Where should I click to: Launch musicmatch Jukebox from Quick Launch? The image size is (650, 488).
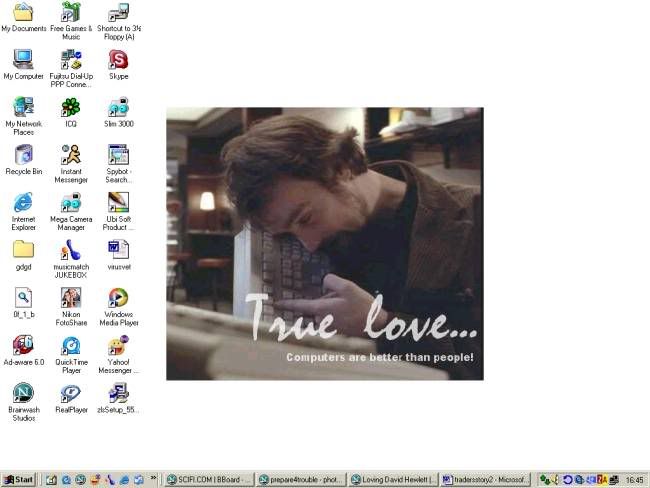(x=110, y=480)
